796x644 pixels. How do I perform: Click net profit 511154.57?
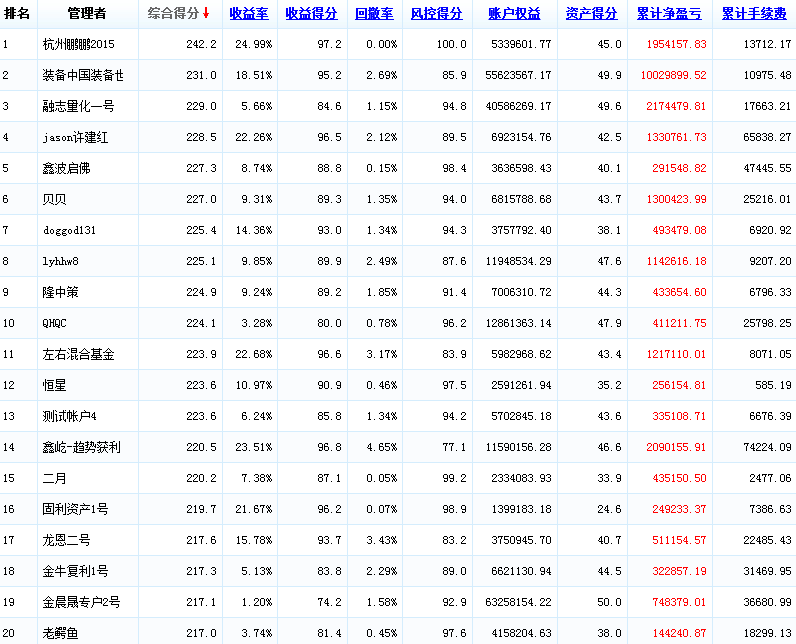(x=679, y=540)
